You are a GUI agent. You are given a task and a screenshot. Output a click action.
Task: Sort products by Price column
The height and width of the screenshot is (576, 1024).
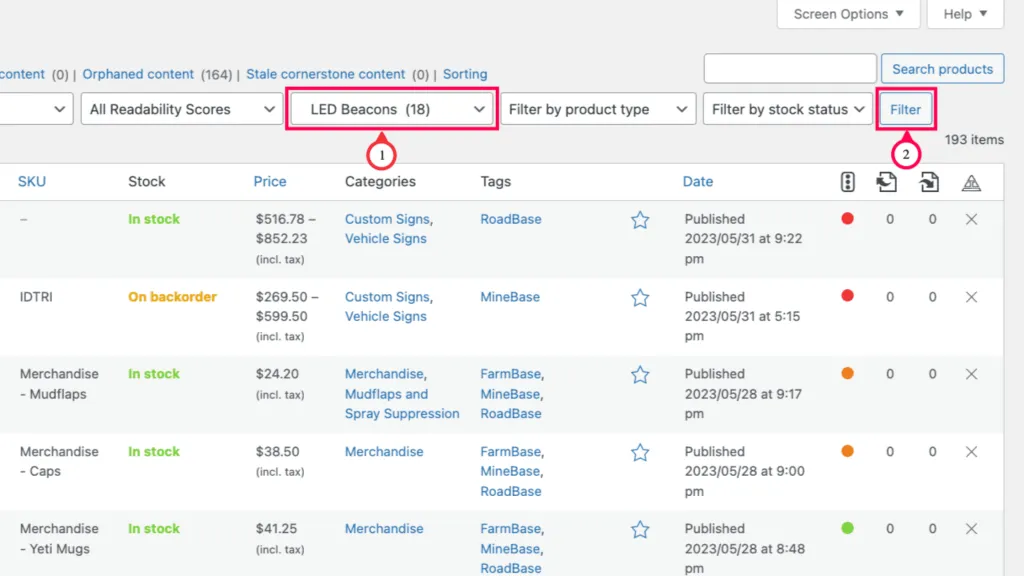[270, 182]
